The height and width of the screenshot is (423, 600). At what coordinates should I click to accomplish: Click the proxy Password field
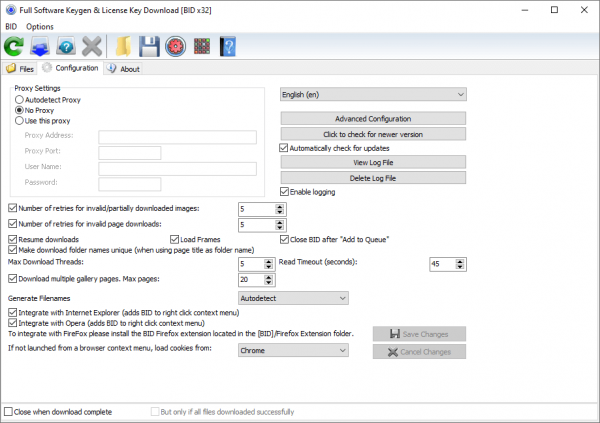coord(130,184)
